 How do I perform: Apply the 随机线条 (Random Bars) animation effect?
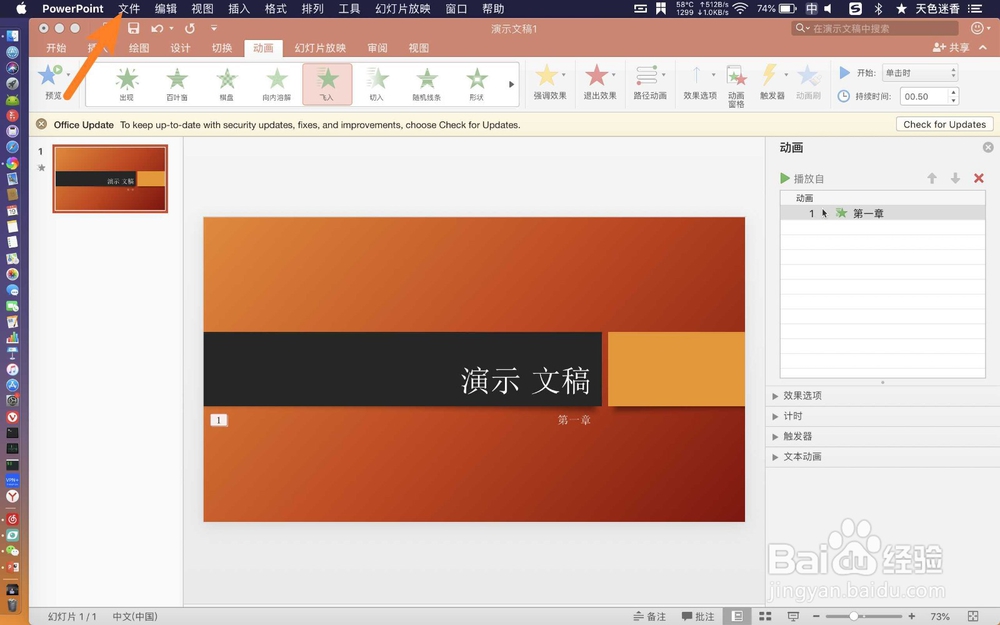point(427,84)
